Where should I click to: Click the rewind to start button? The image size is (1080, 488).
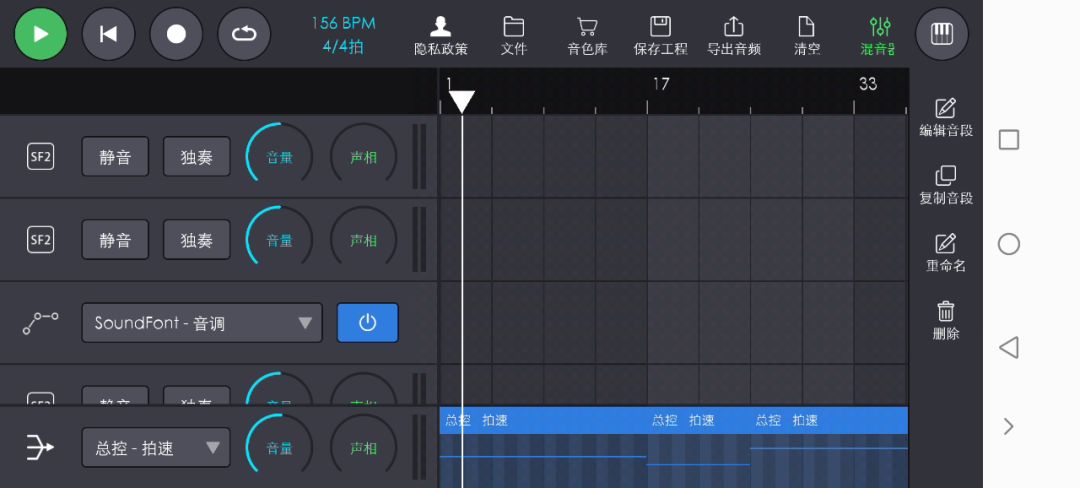(108, 34)
